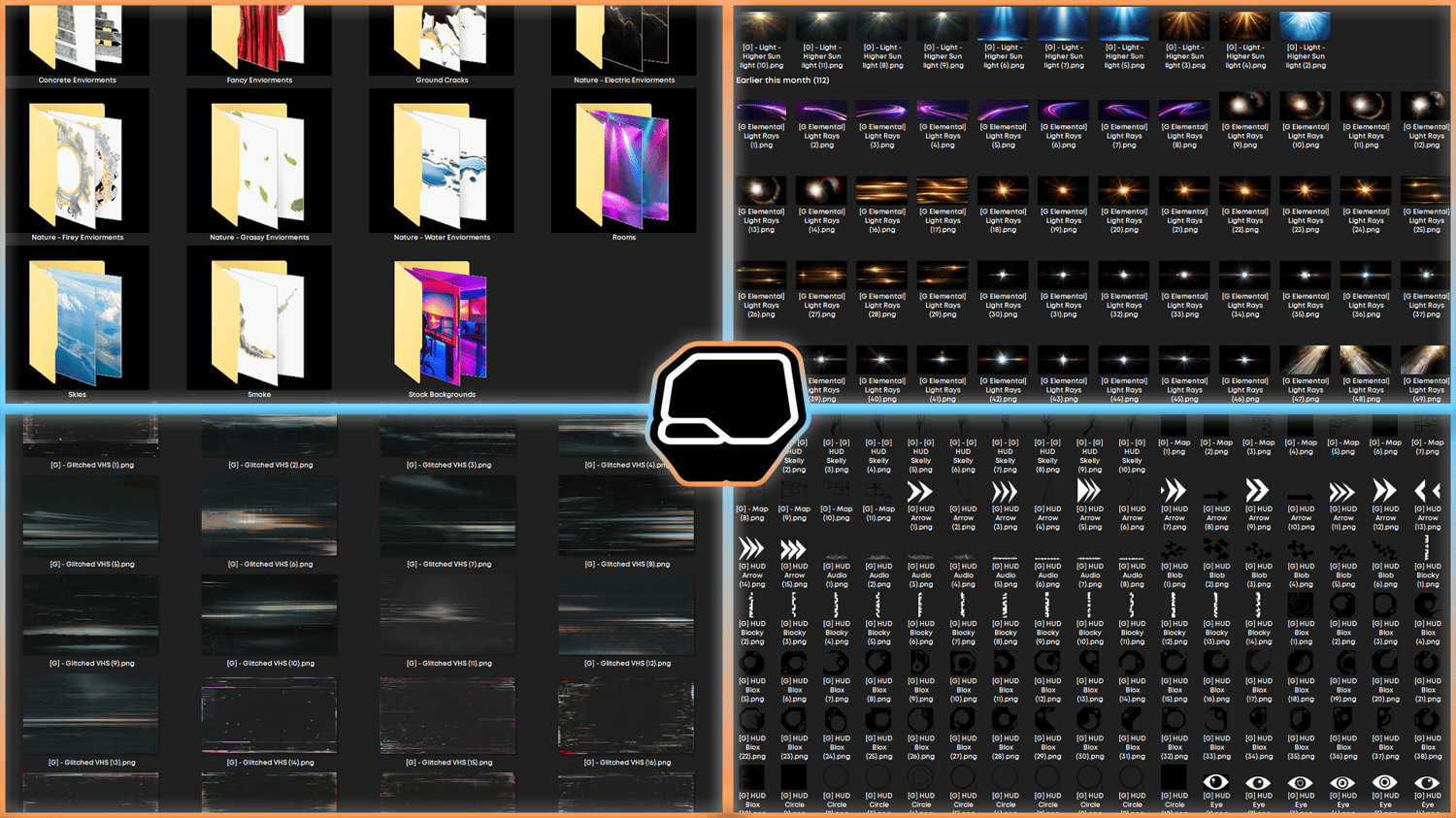Screen dimensions: 1456x818
Task: Click the HUD Skelly (5).png file name
Action: coord(920,456)
